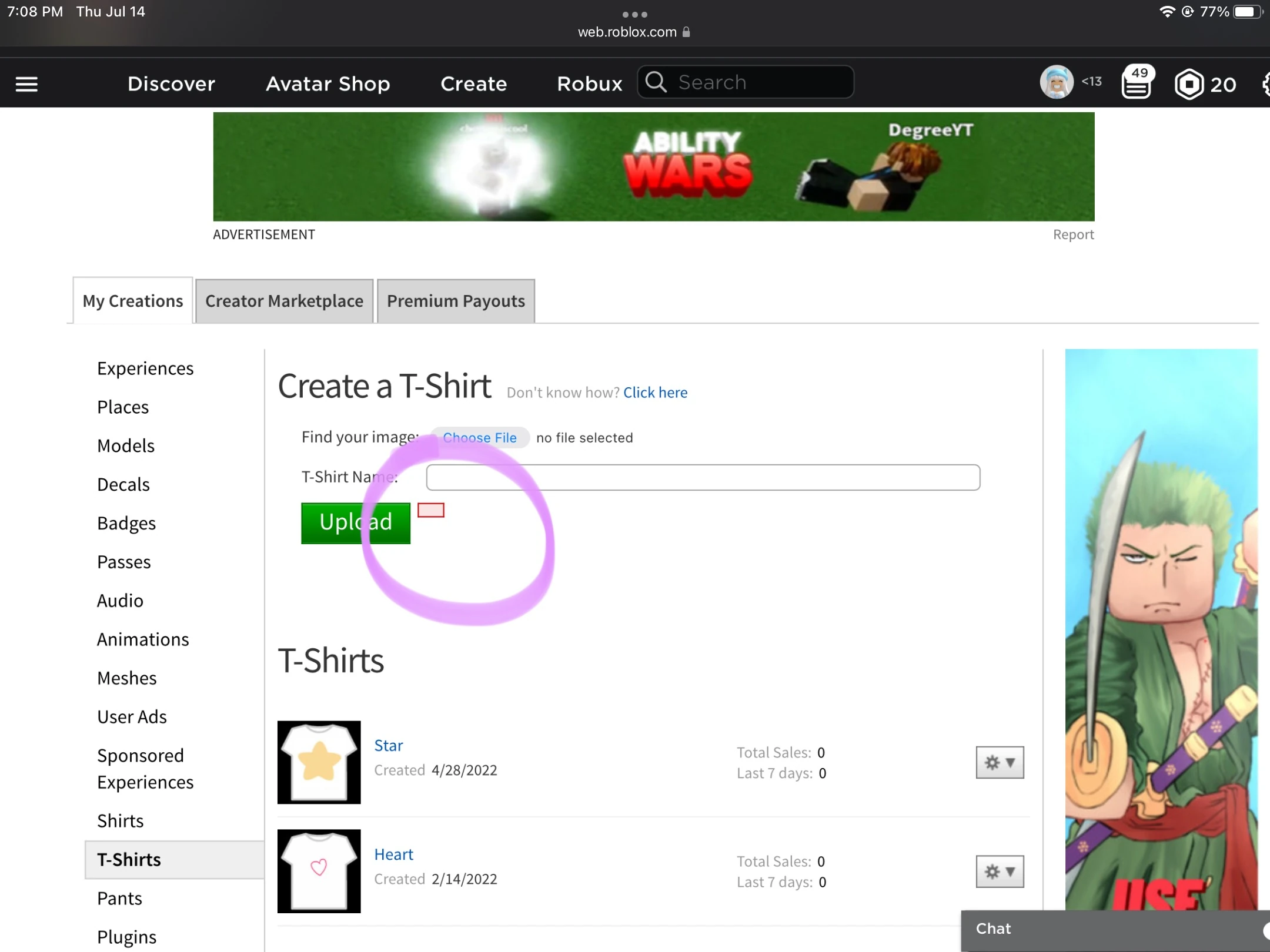Open the notifications icon showing 49

click(x=1137, y=84)
